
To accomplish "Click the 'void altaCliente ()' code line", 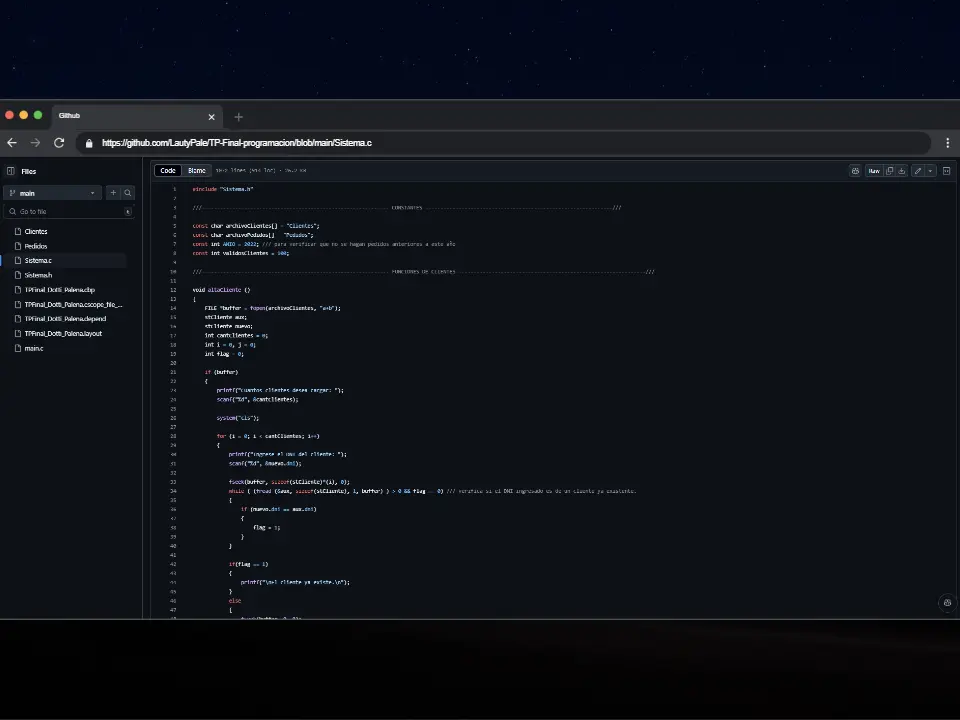I will pyautogui.click(x=221, y=290).
